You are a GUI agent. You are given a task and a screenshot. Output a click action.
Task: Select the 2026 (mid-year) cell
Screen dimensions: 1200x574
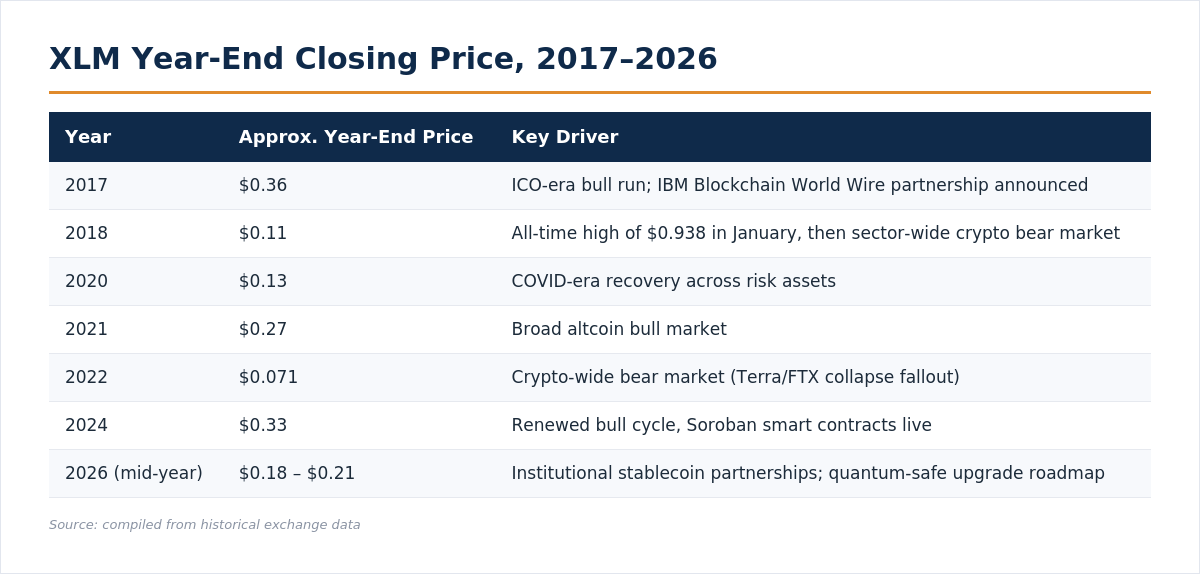134,473
